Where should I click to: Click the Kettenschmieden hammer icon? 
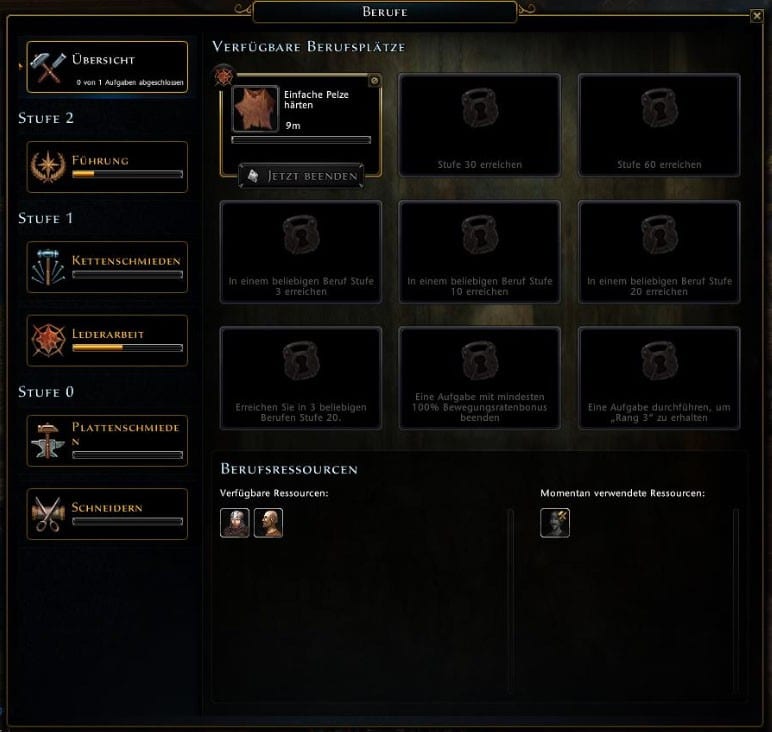pos(48,267)
